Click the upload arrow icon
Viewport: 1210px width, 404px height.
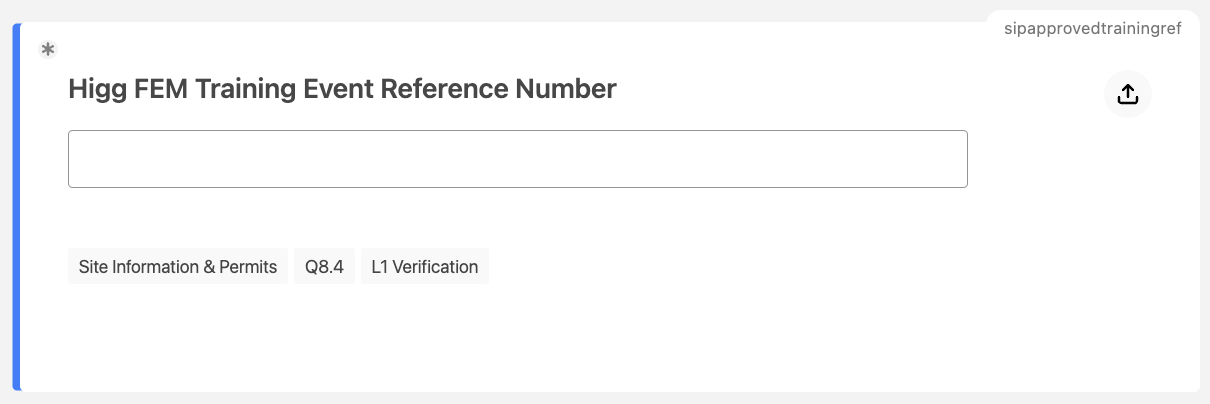pos(1127,94)
